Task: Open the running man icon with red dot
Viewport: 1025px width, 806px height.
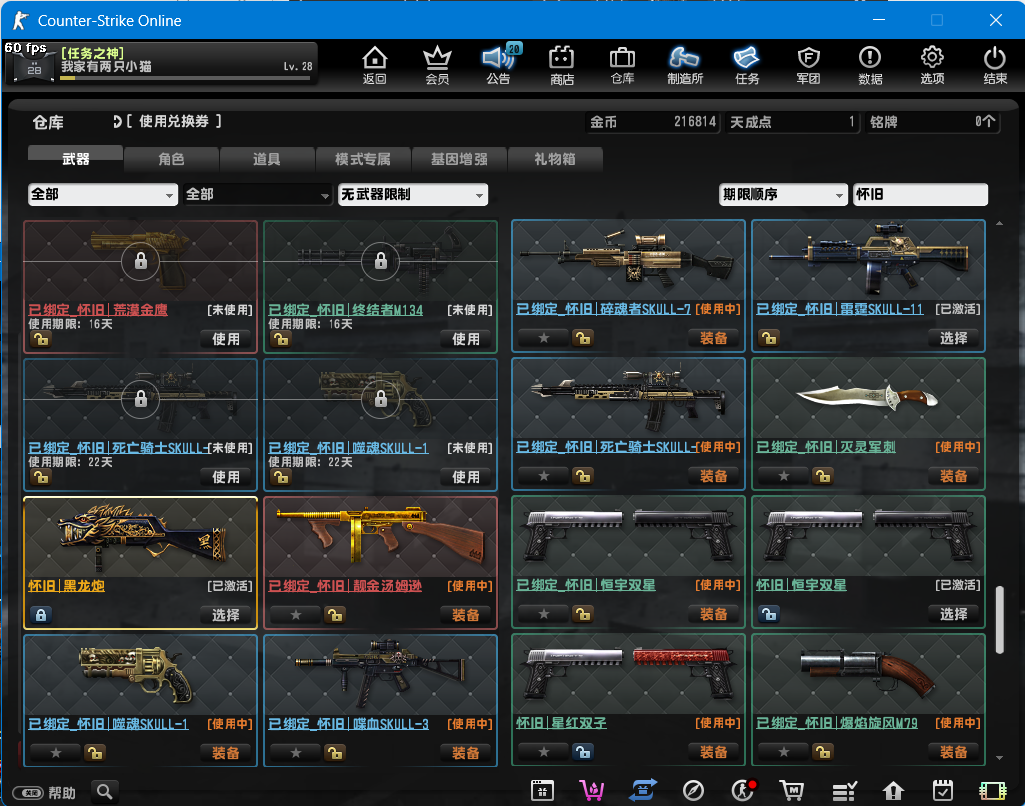Action: (x=743, y=790)
